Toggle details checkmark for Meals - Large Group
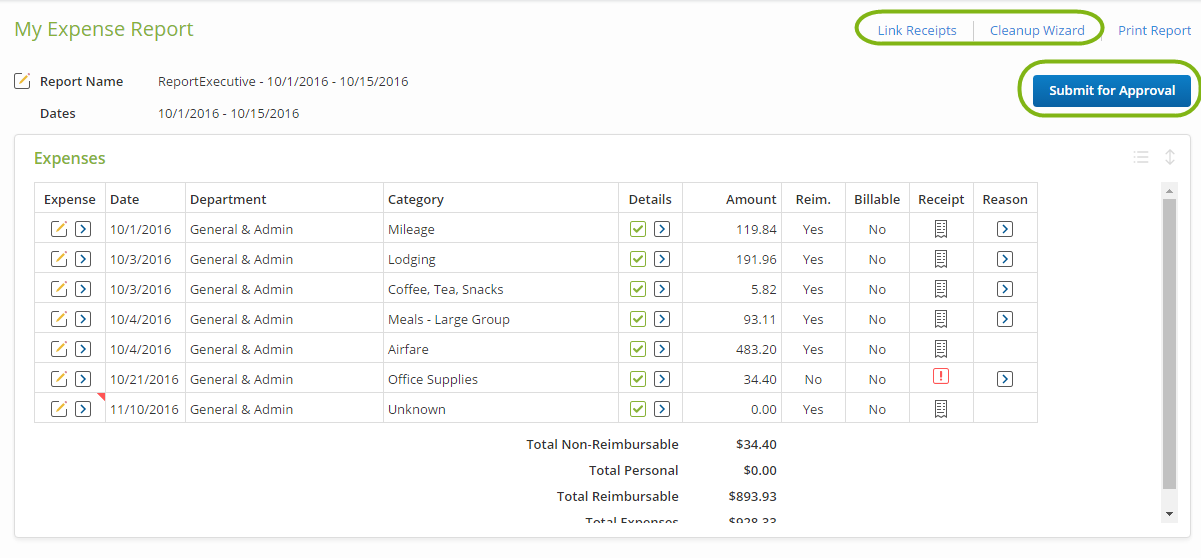The height and width of the screenshot is (558, 1201). tap(638, 319)
